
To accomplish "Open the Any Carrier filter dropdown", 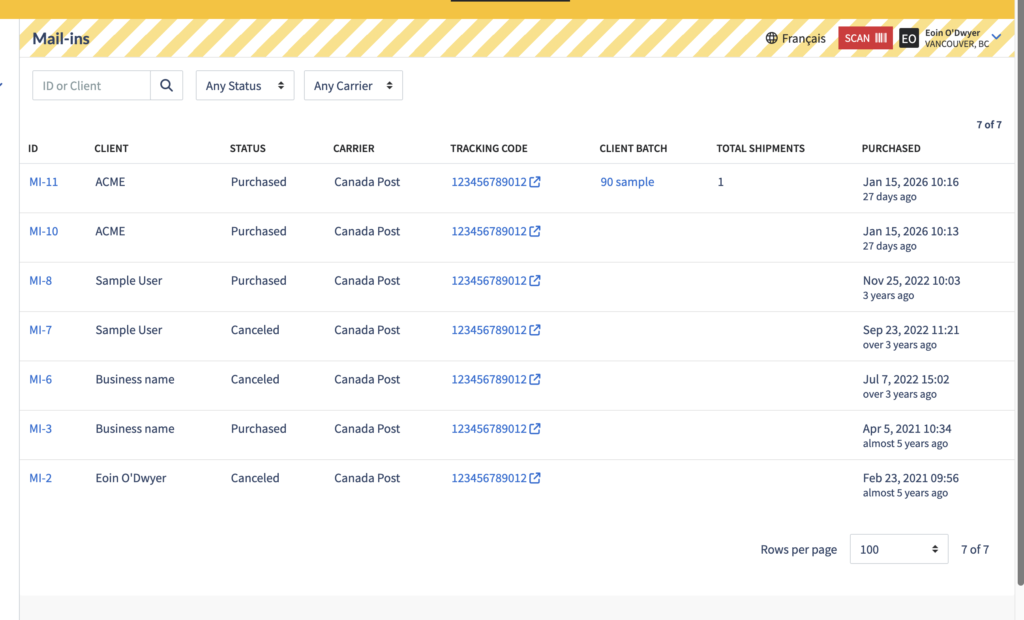I will (x=353, y=86).
